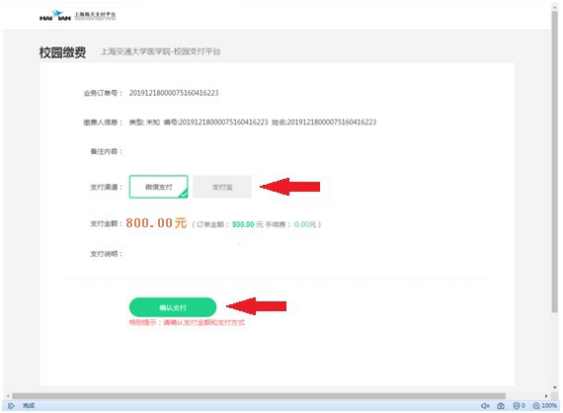Viewport: 563px width, 413px height.
Task: Select the 微信支付 (WeChat Pay) payment channel
Action: coord(158,187)
